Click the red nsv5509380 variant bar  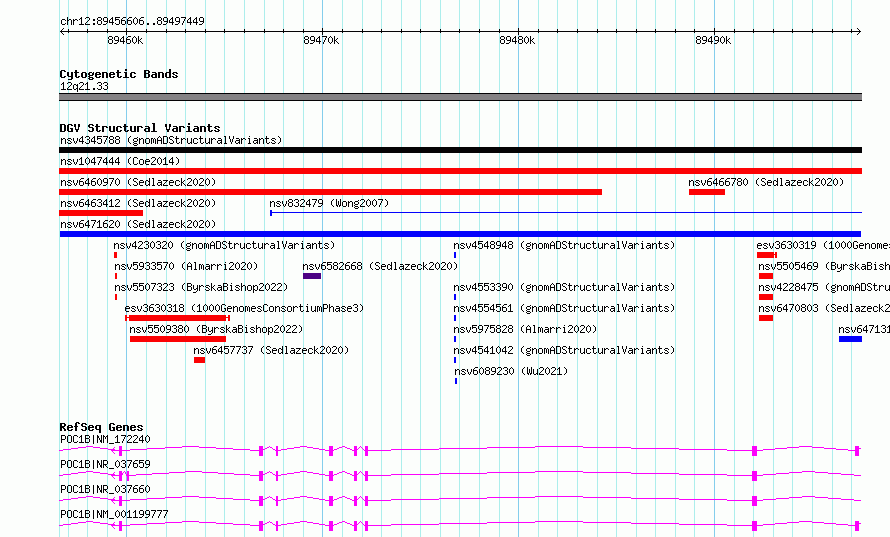(178, 339)
